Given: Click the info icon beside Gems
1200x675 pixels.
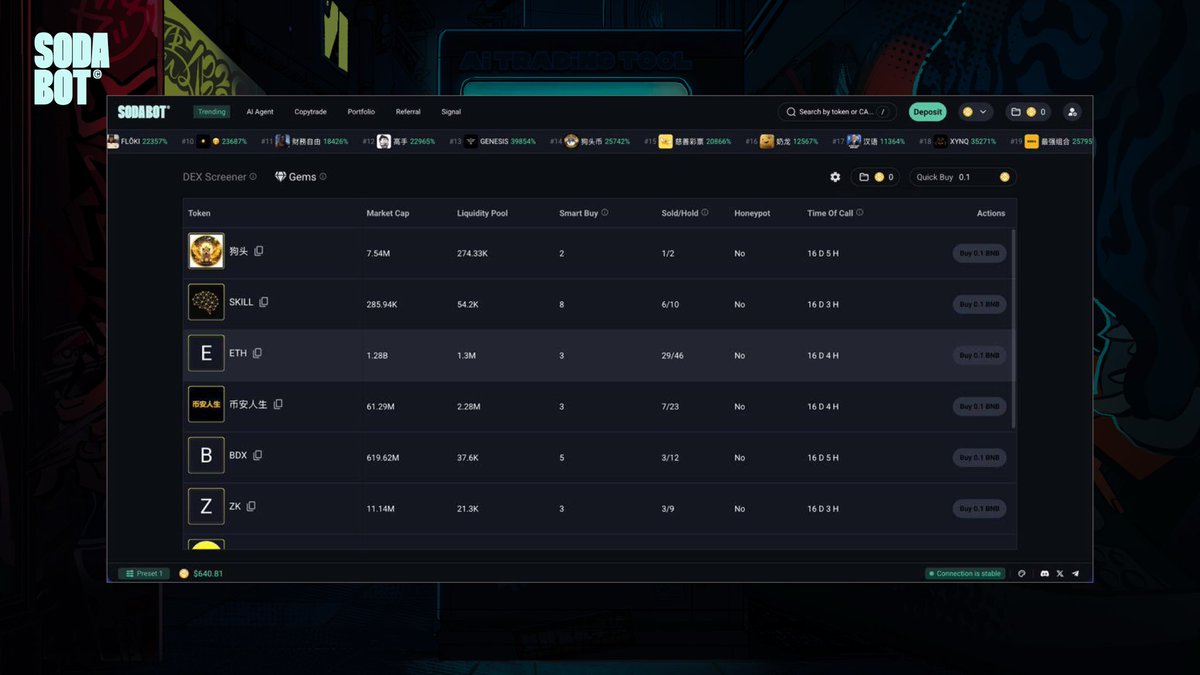Looking at the screenshot, I should pyautogui.click(x=323, y=177).
